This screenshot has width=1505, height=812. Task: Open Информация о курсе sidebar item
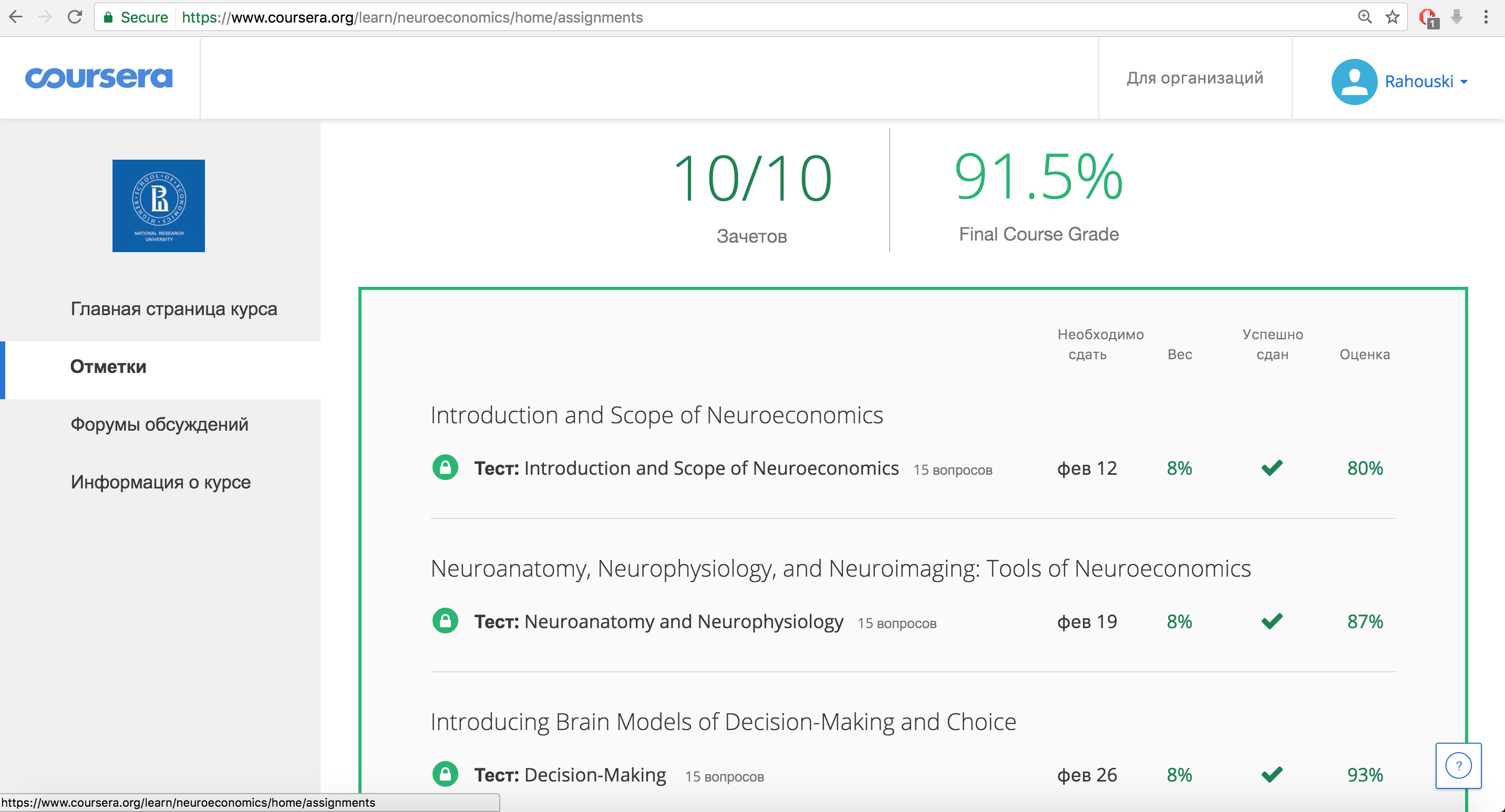click(160, 482)
